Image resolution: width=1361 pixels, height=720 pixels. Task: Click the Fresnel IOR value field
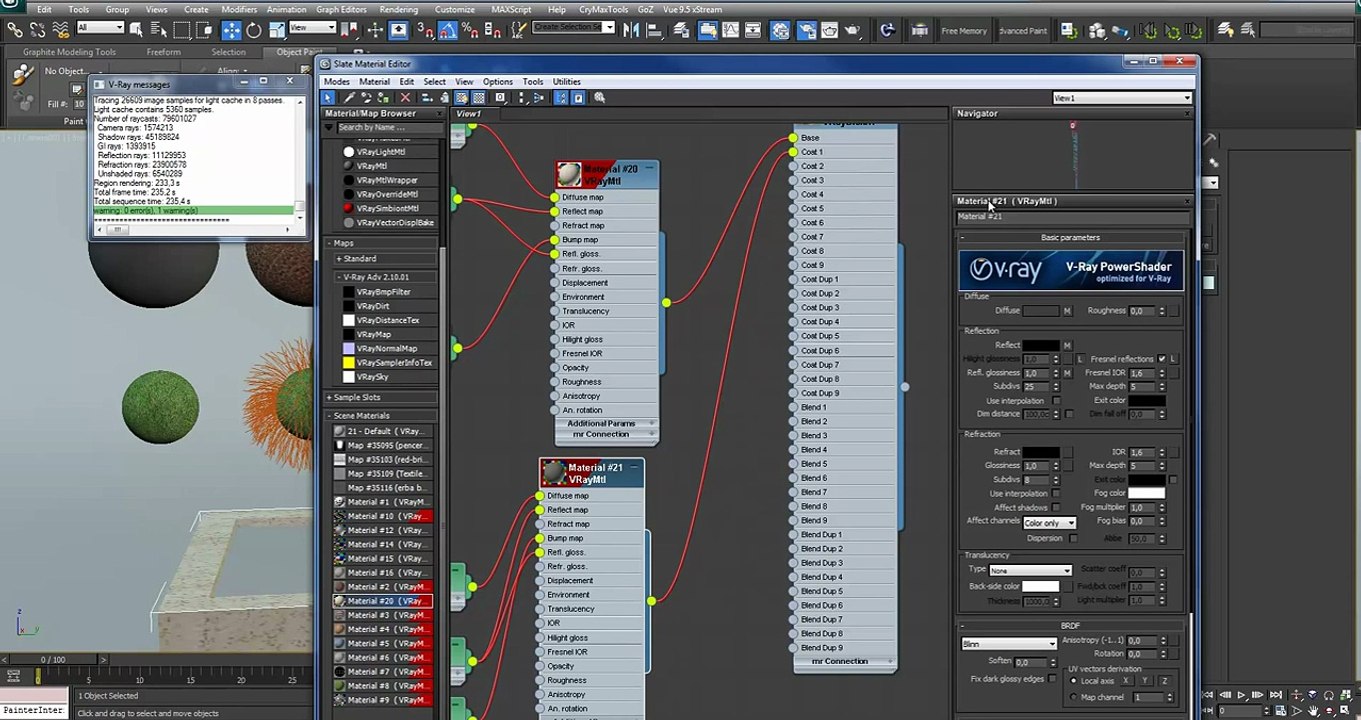1141,373
